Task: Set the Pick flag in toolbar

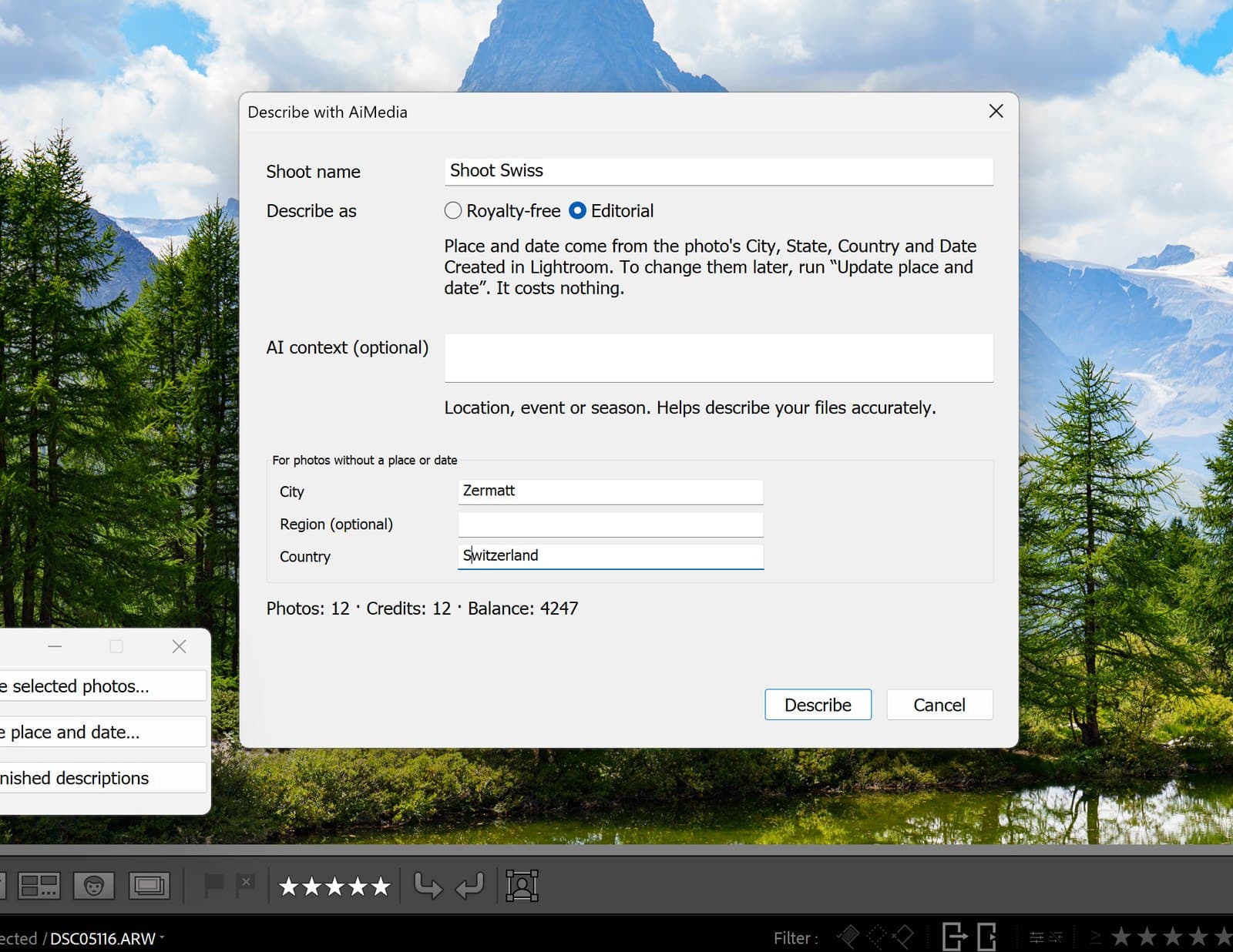Action: (213, 884)
